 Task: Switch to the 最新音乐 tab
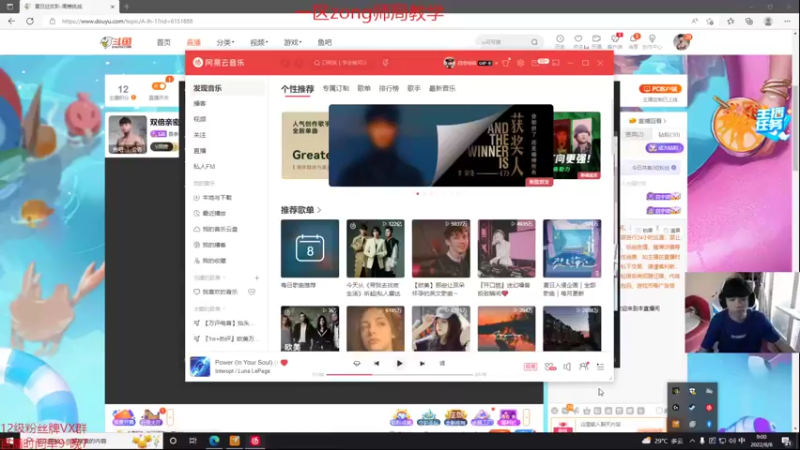tap(442, 88)
